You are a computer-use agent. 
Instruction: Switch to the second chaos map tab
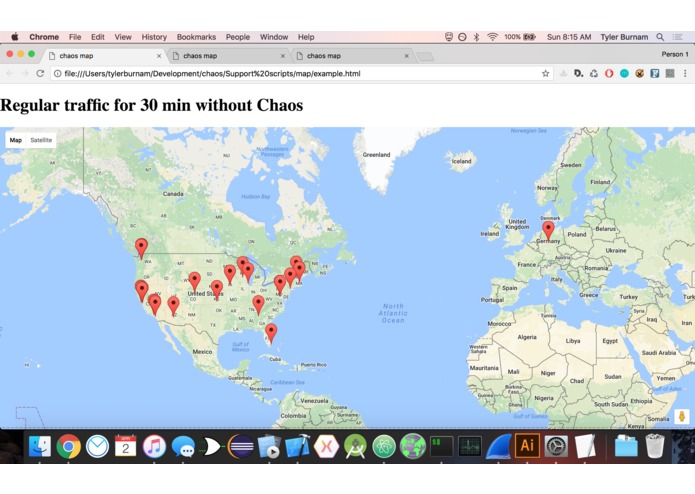[226, 56]
